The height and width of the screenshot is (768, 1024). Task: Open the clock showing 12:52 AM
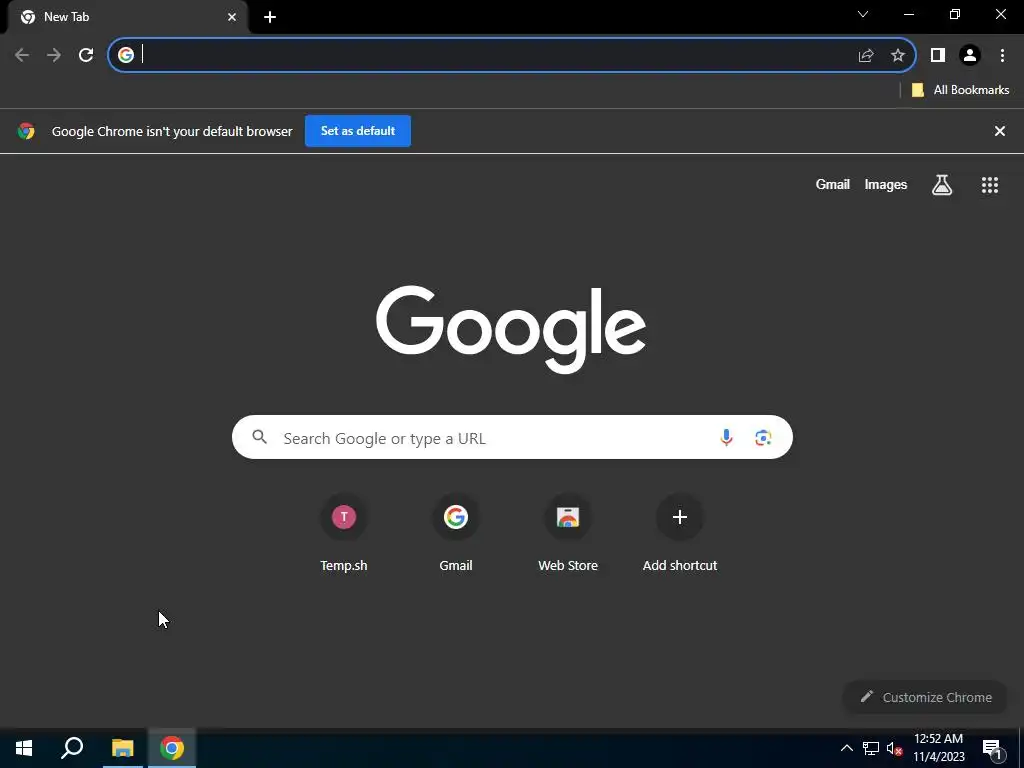coord(938,748)
